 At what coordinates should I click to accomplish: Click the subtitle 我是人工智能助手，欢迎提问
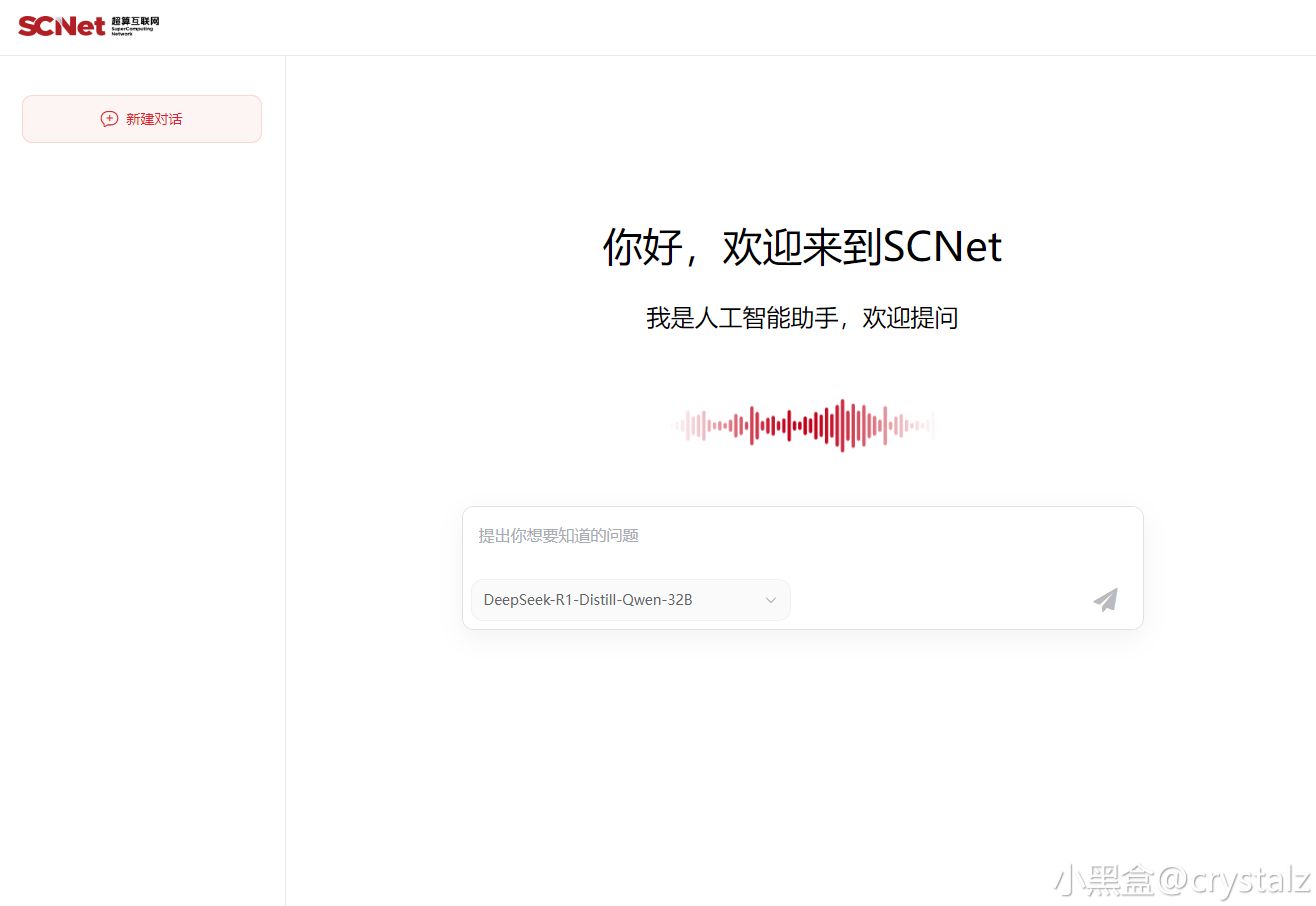tap(802, 318)
